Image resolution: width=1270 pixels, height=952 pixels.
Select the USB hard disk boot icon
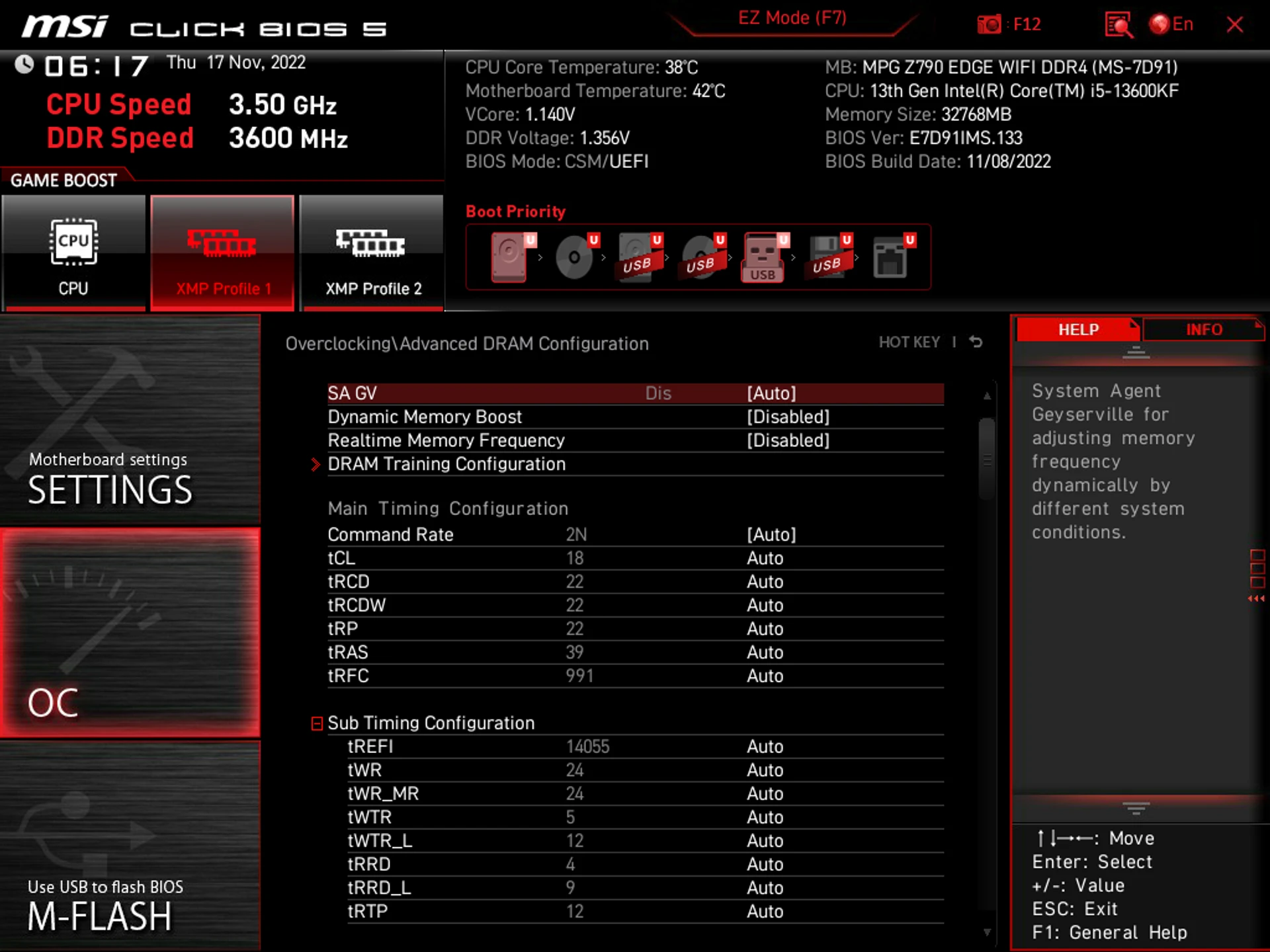(639, 257)
